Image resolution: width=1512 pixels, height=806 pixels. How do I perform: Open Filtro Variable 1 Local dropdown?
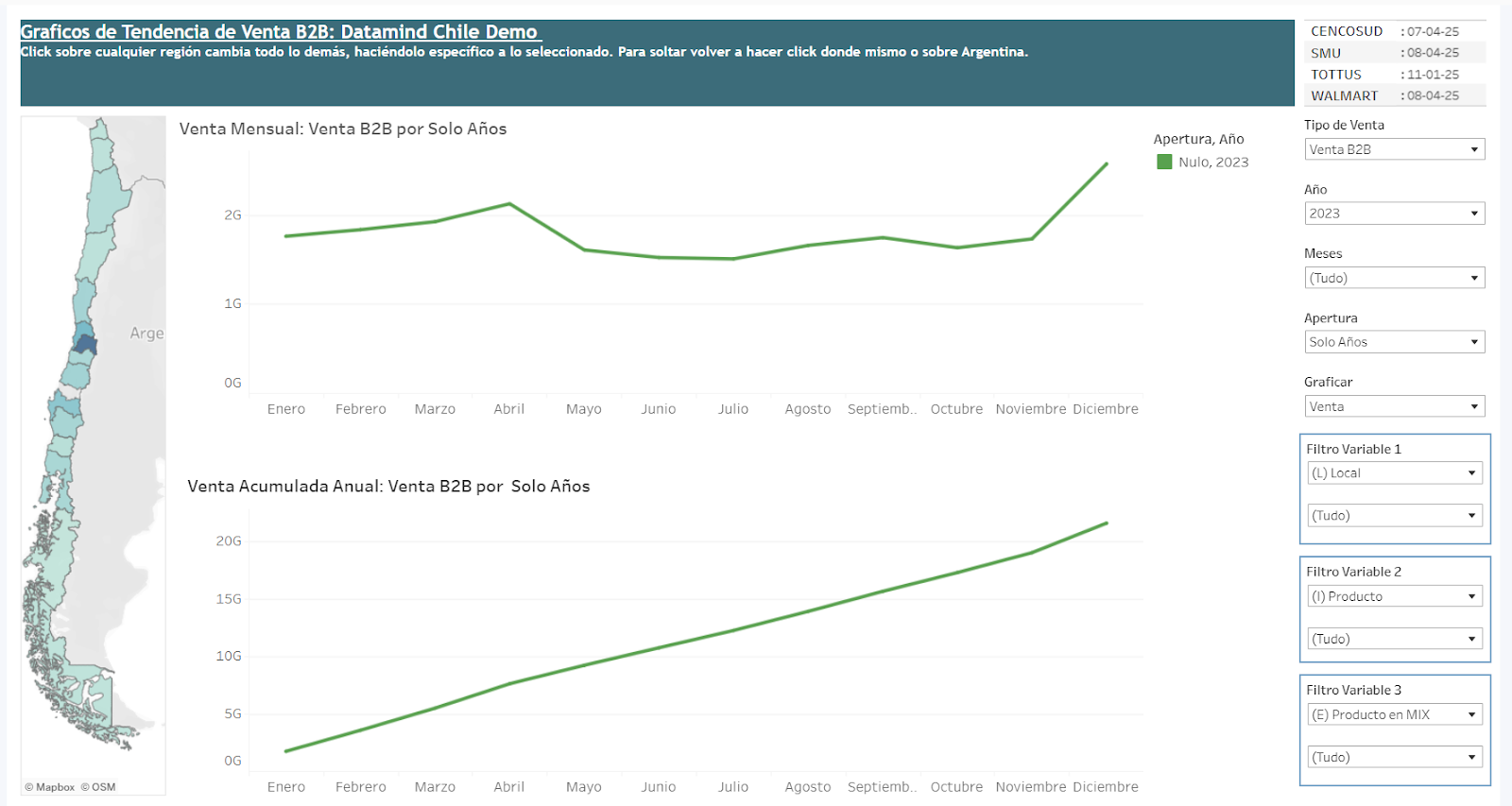point(1394,473)
